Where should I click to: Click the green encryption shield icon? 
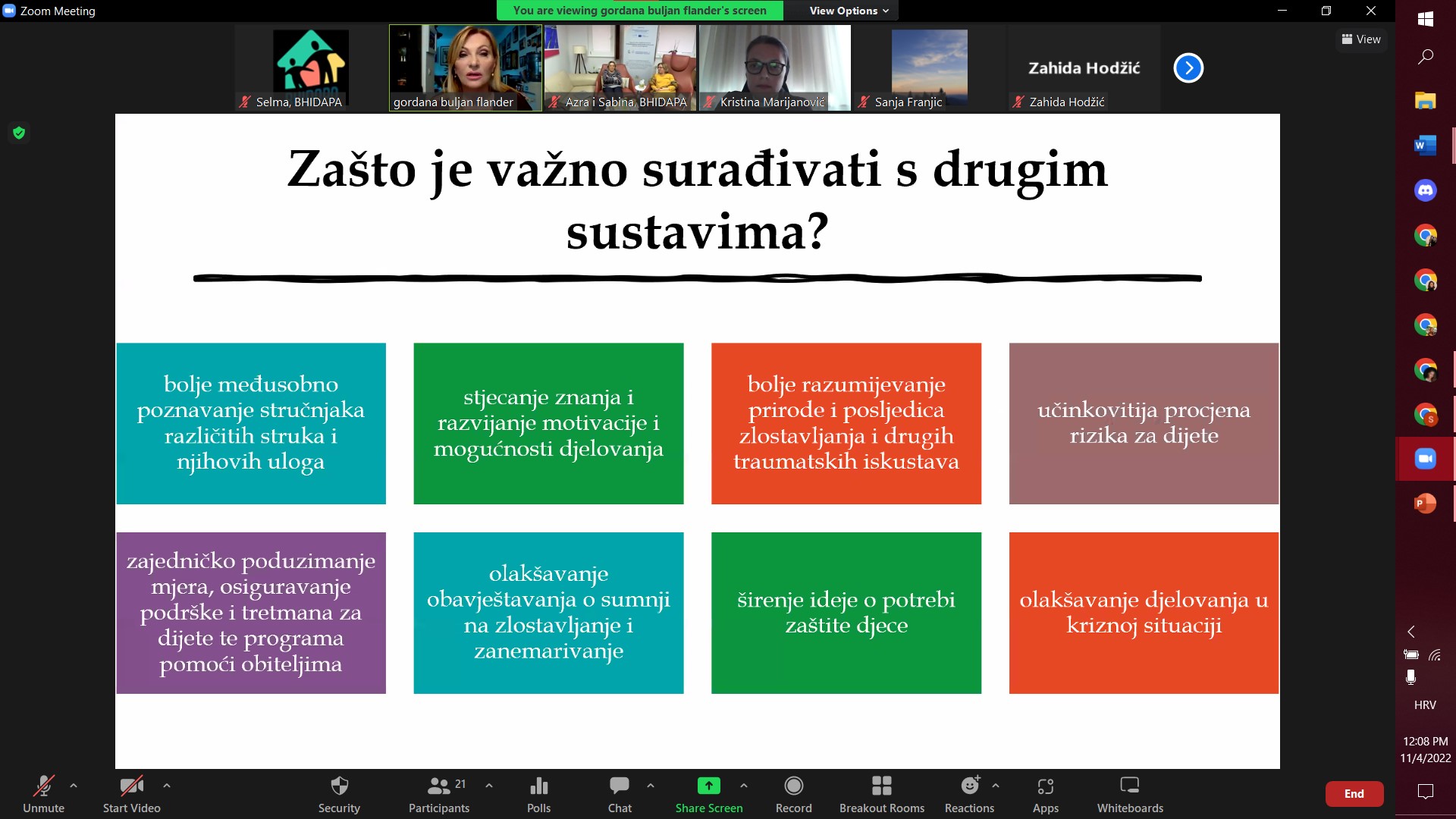click(x=19, y=133)
